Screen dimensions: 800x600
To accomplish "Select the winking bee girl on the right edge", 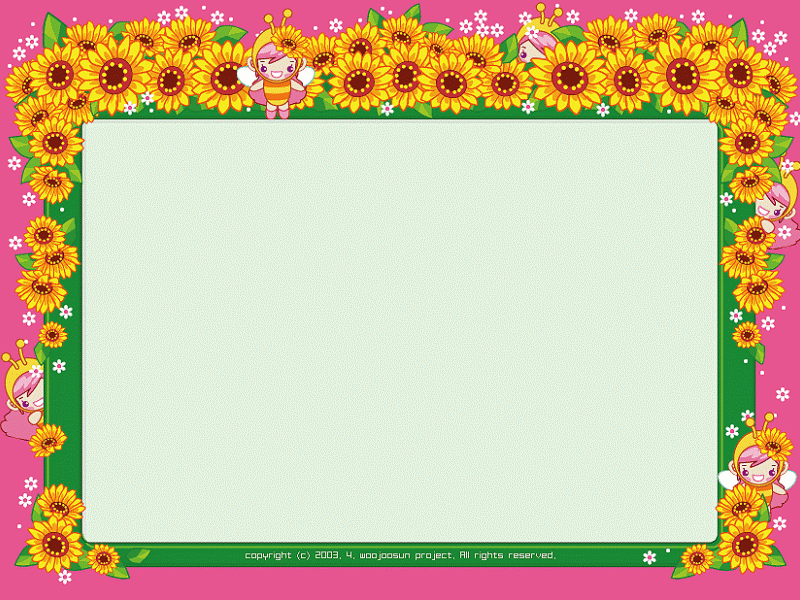I will pyautogui.click(x=779, y=207).
